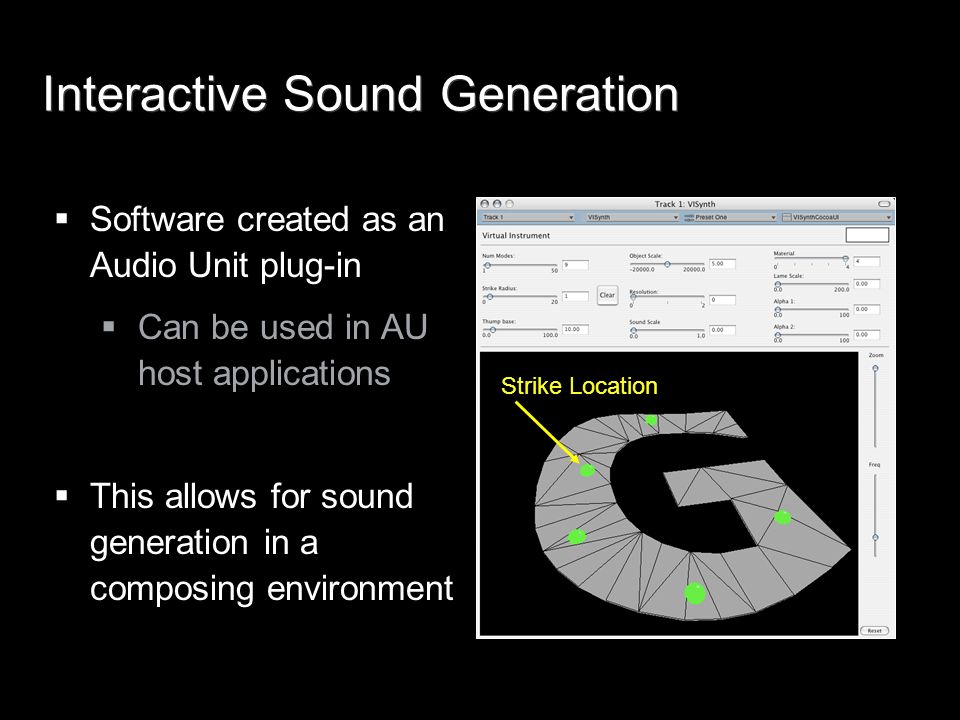Click the Strike Radius value field
Image resolution: width=960 pixels, height=720 pixels.
[x=575, y=296]
